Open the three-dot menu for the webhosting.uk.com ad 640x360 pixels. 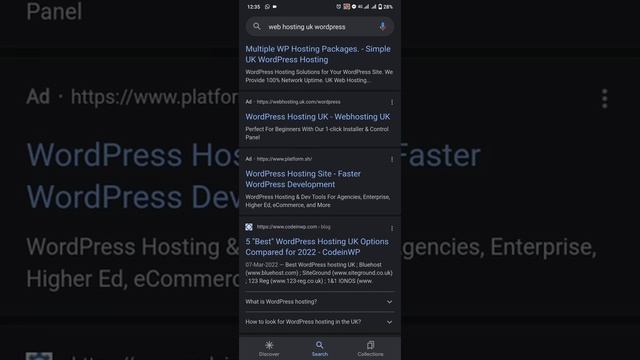pos(392,102)
